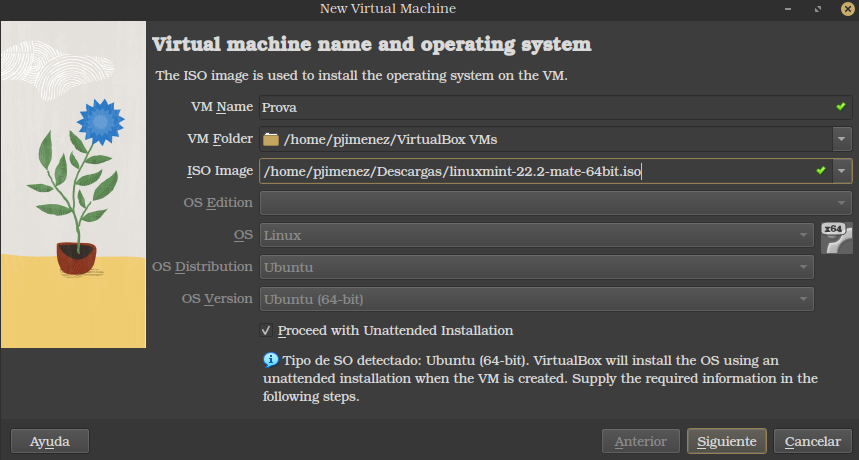859x460 pixels.
Task: Click the blue info icon beside detected OS message
Action: point(270,359)
